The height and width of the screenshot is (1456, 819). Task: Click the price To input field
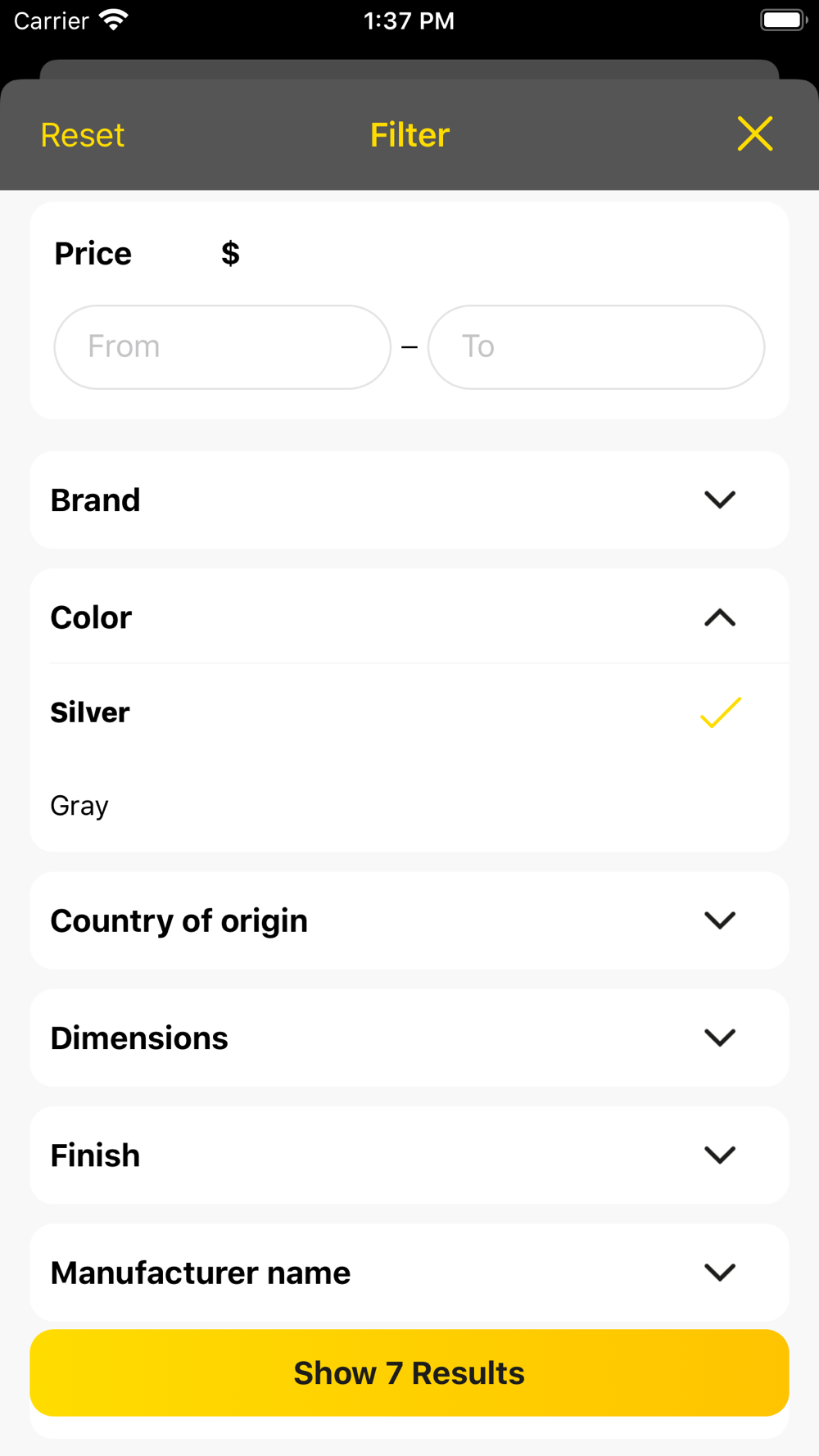[596, 347]
